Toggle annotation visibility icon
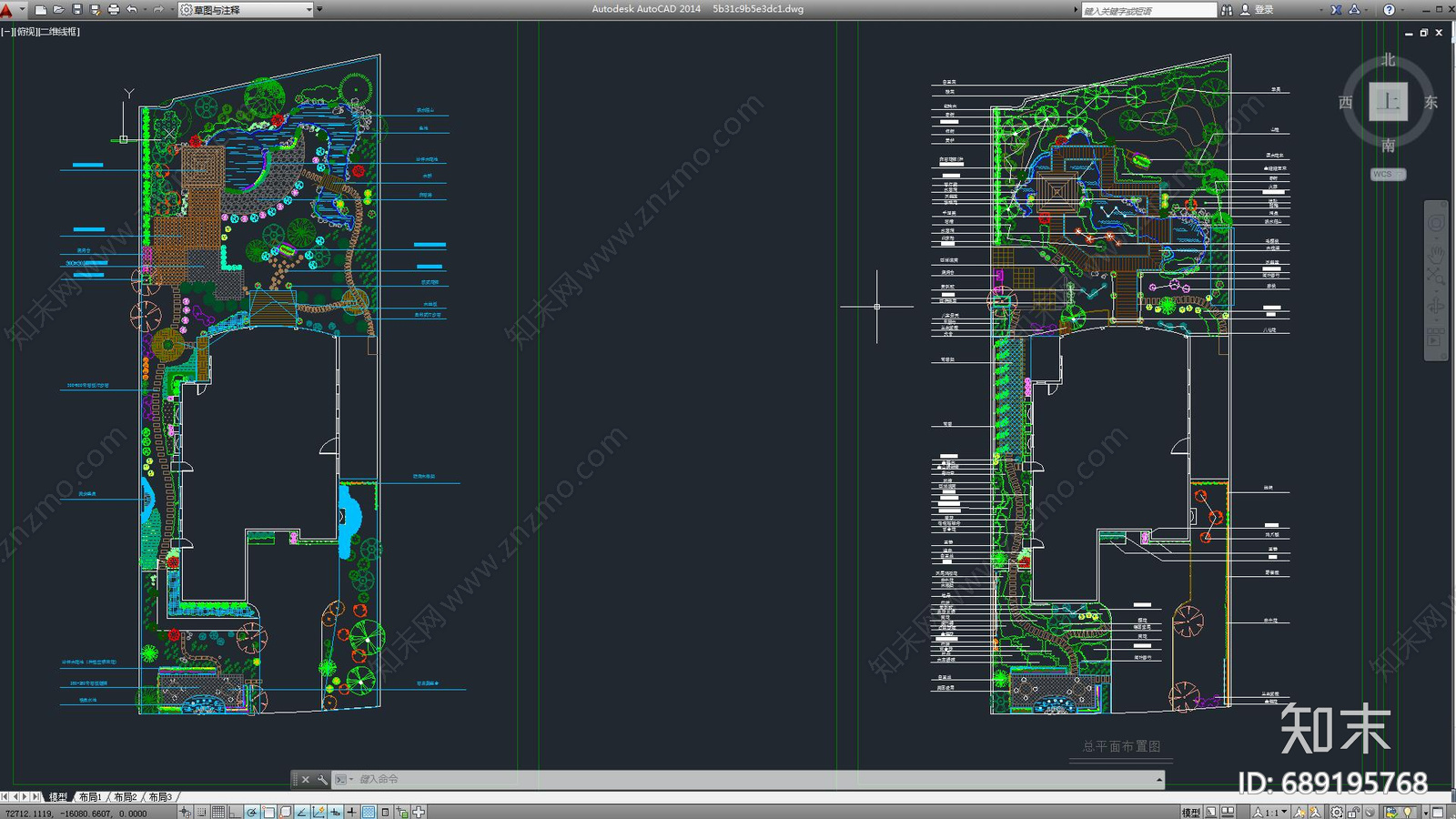 click(1299, 812)
